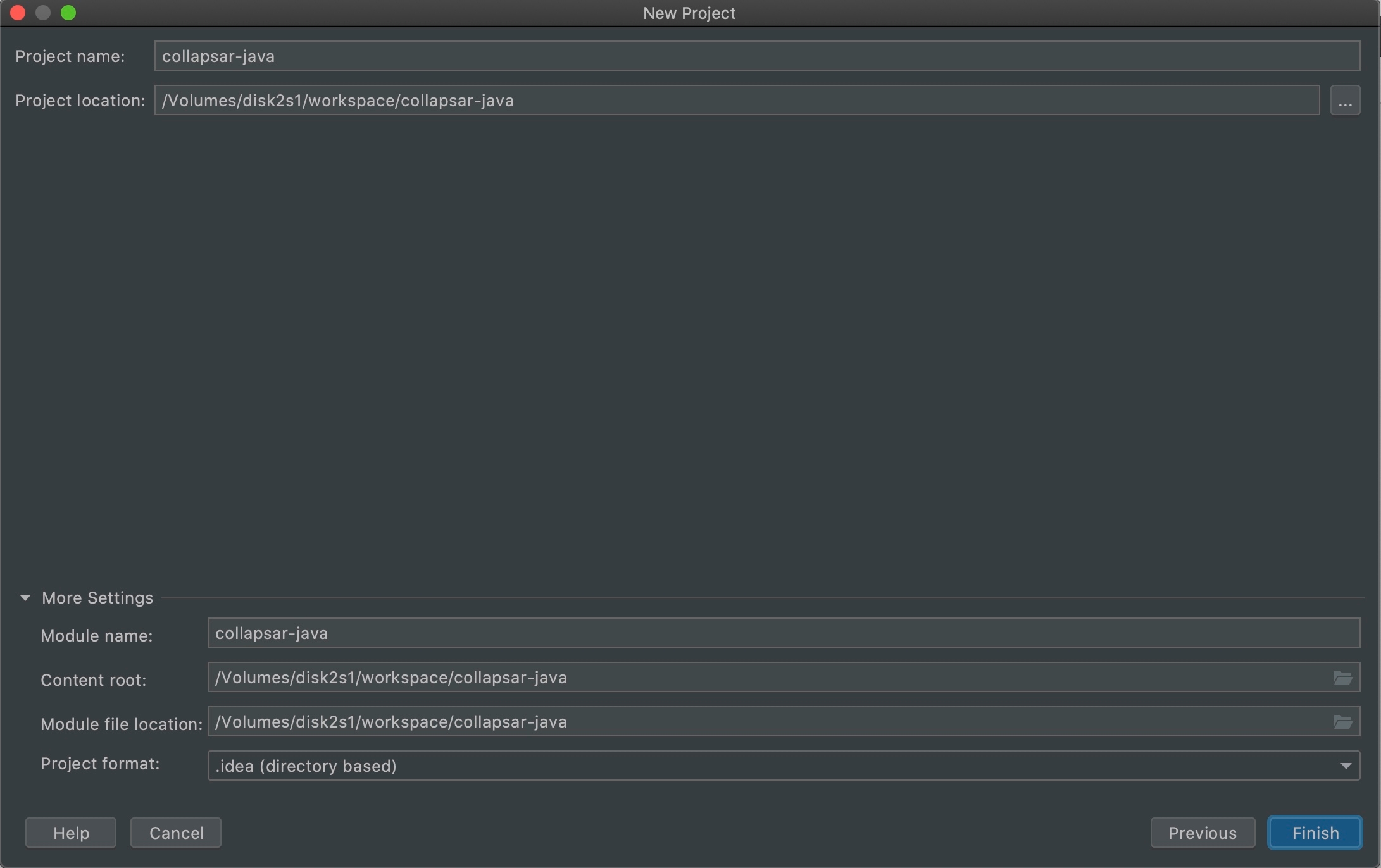Image resolution: width=1381 pixels, height=868 pixels.
Task: Go back with the Previous button
Action: (1202, 833)
